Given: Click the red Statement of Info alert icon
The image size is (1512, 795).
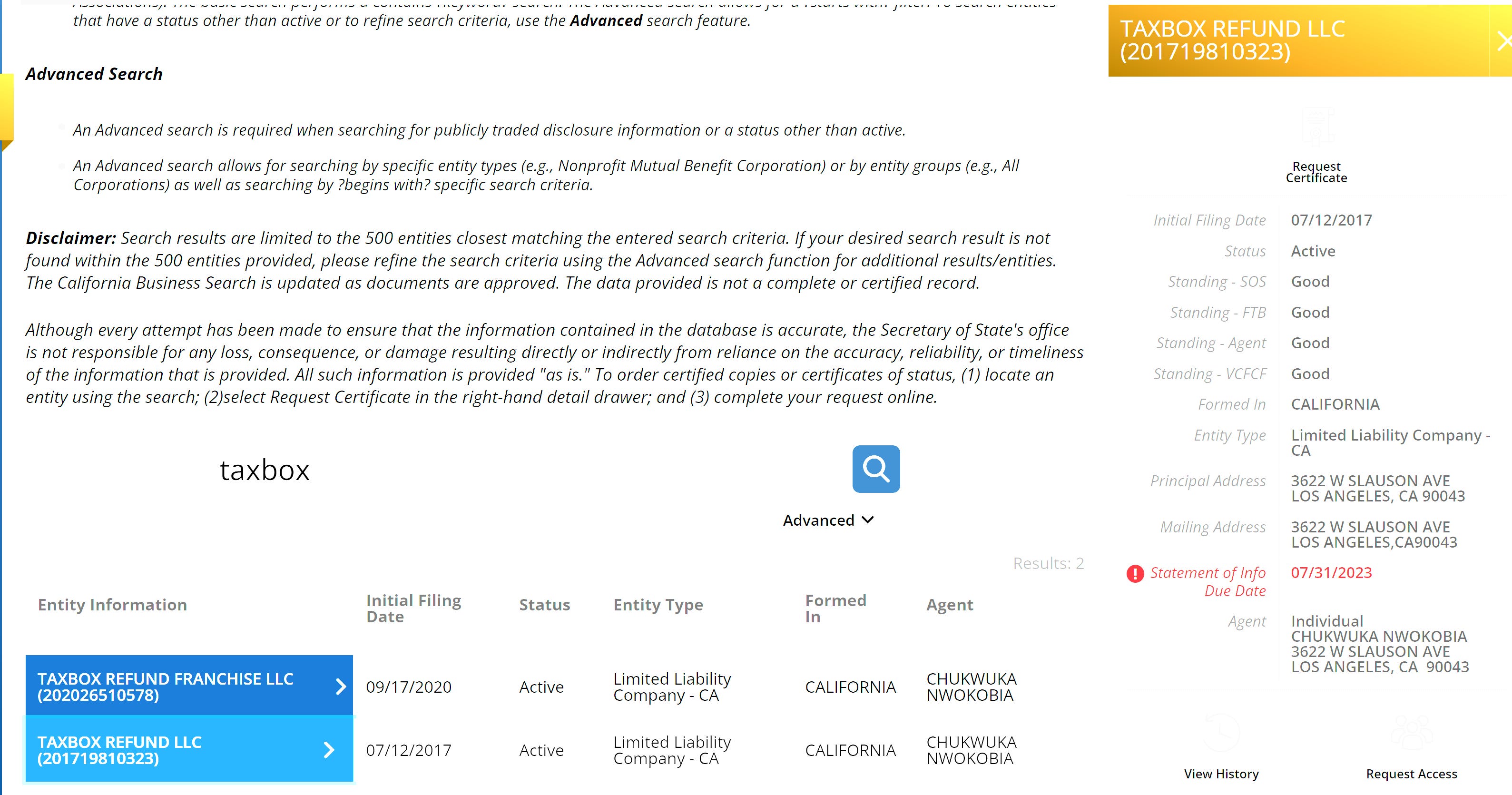Looking at the screenshot, I should pos(1135,574).
